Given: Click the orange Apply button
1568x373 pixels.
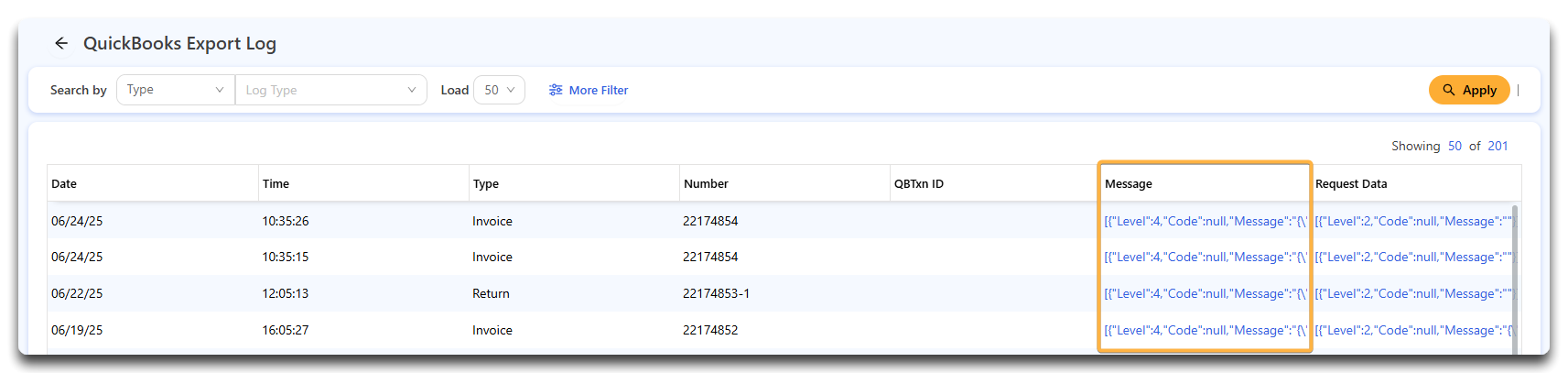Looking at the screenshot, I should coord(1469,90).
